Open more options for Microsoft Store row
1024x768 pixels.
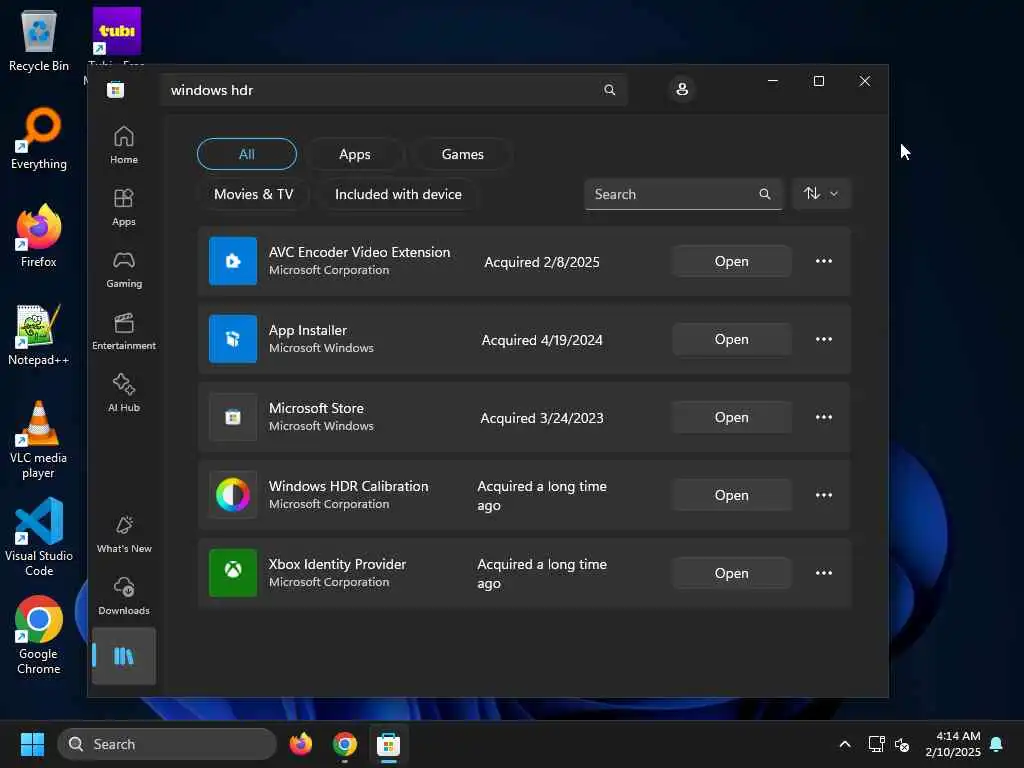pos(824,417)
